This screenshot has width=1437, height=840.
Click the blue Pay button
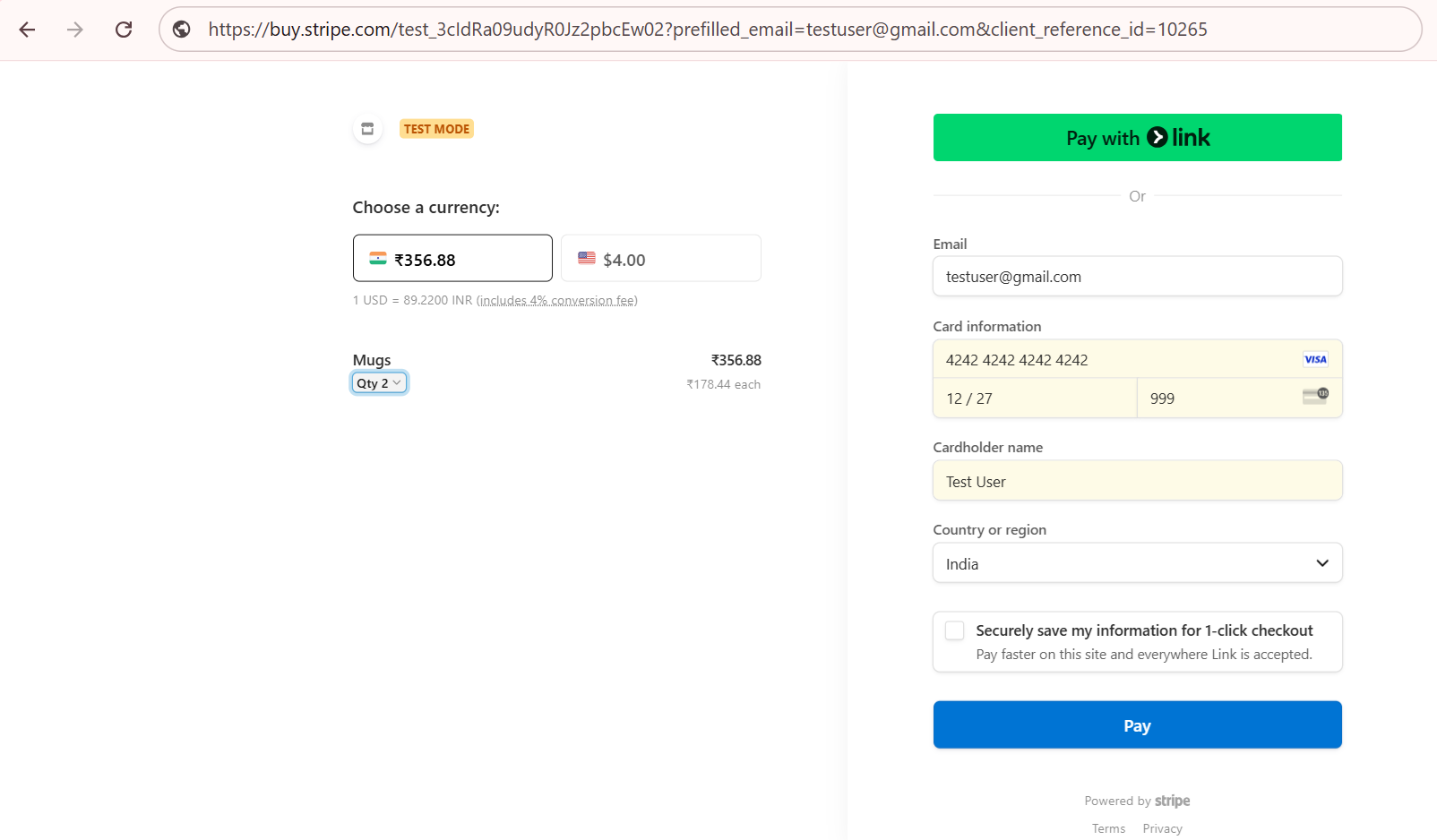pyautogui.click(x=1138, y=724)
